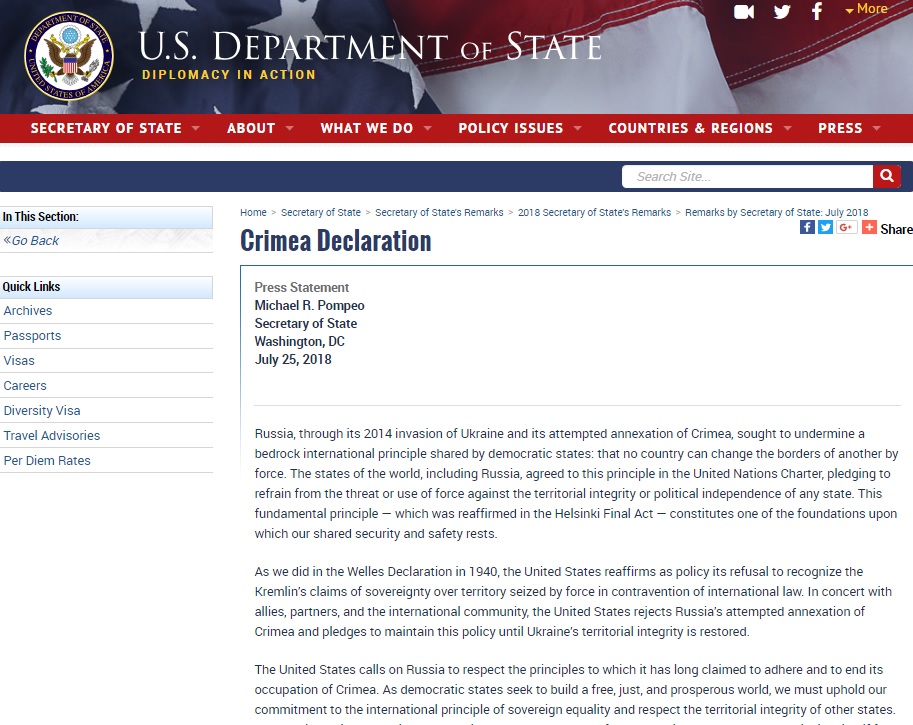Open the Press menu
The width and height of the screenshot is (913, 725).
(x=840, y=128)
